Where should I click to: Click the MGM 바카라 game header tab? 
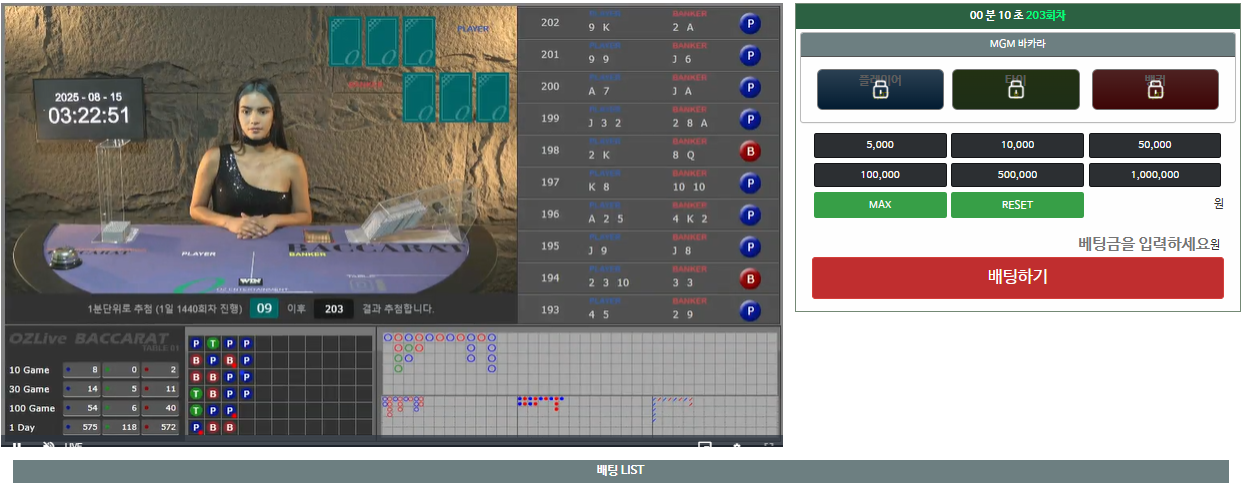click(x=1017, y=44)
